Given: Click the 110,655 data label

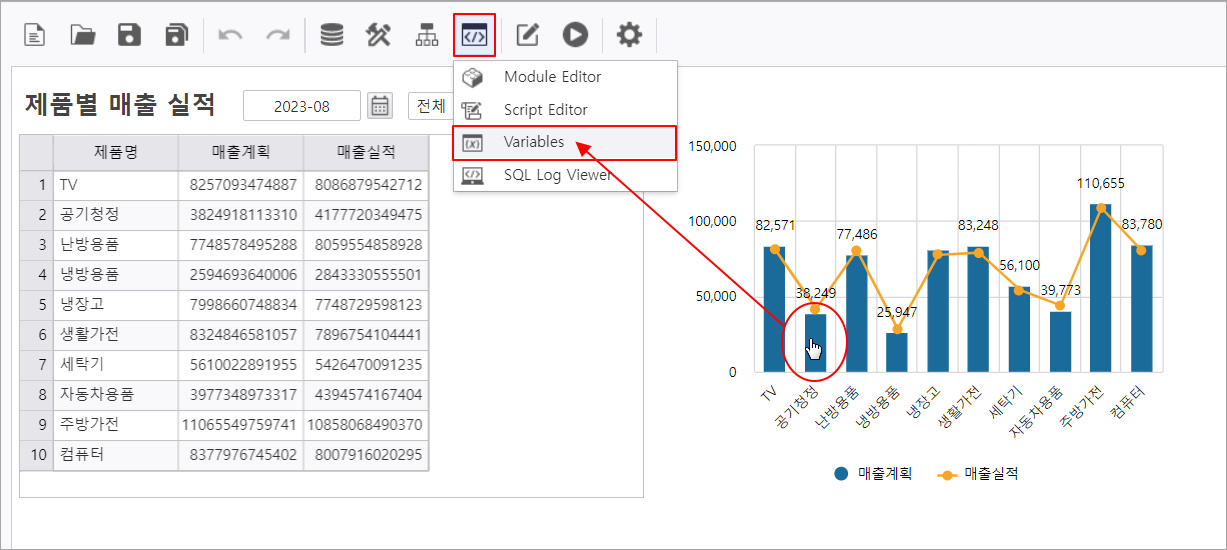Looking at the screenshot, I should [x=1101, y=183].
